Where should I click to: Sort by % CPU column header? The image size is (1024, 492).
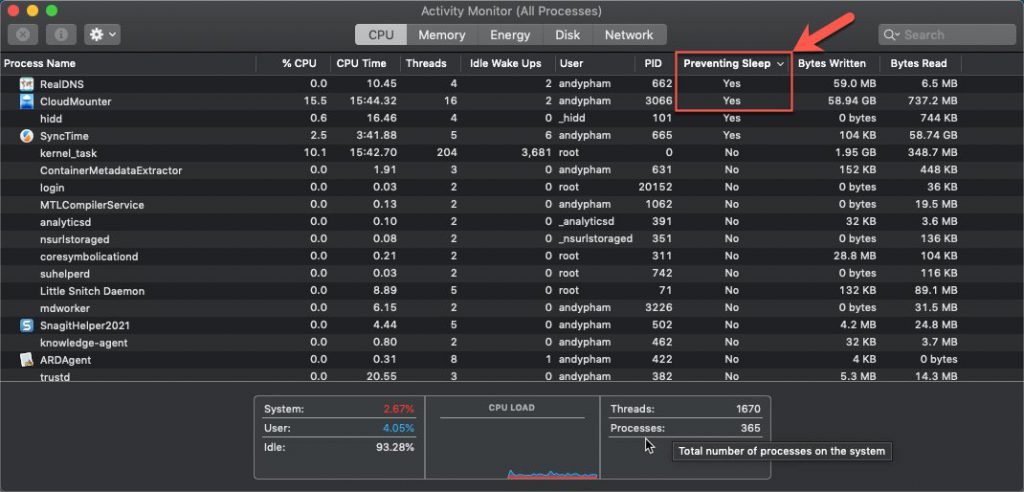point(299,63)
